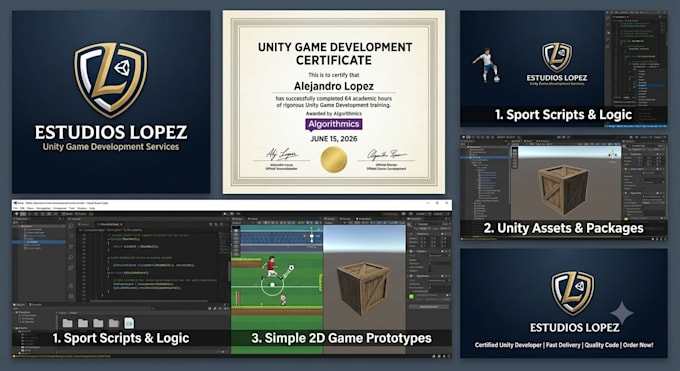Select the C# script file icon in Project panel

point(129,323)
